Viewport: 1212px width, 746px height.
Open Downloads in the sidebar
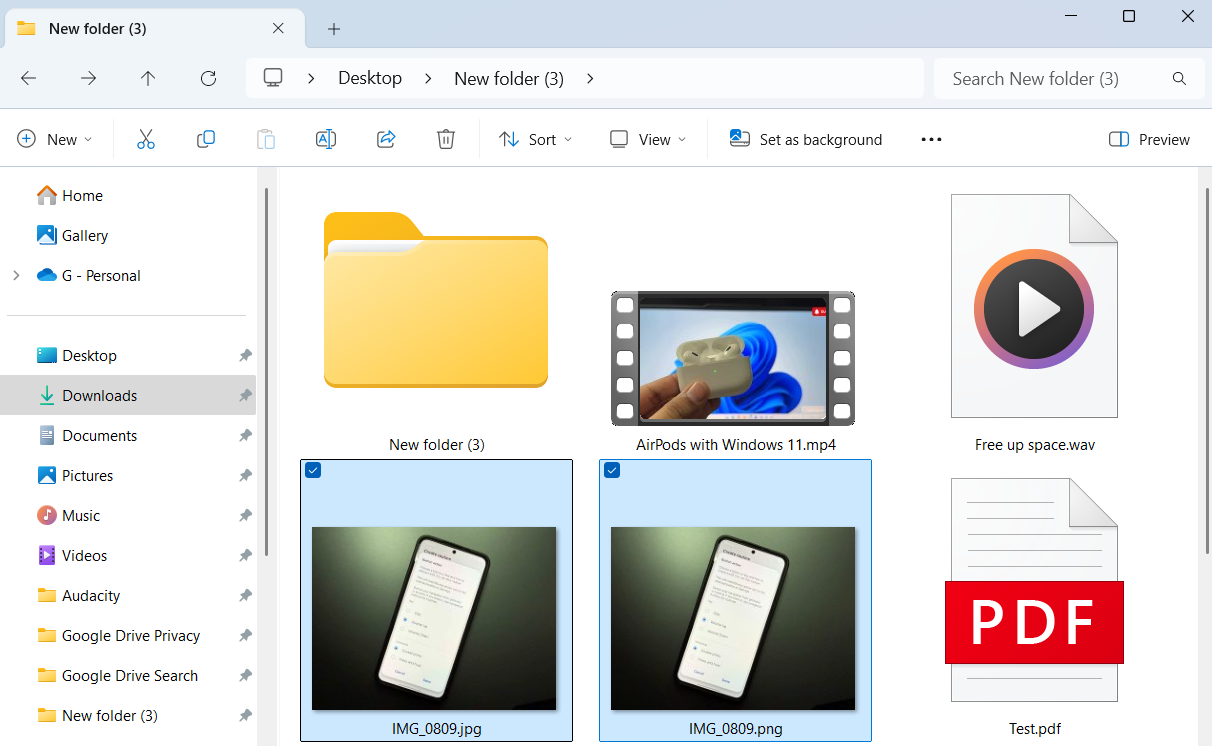click(x=87, y=395)
